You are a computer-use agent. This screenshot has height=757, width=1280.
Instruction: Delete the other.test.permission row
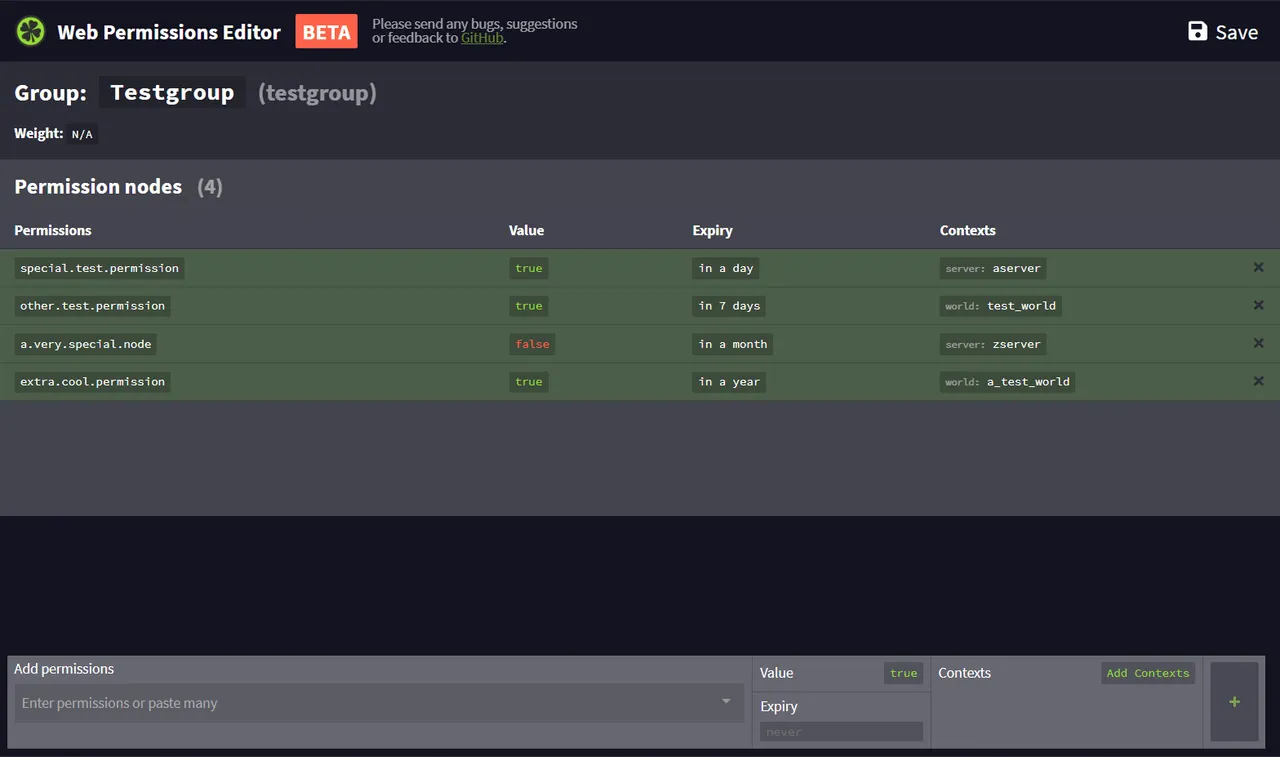(x=1258, y=306)
